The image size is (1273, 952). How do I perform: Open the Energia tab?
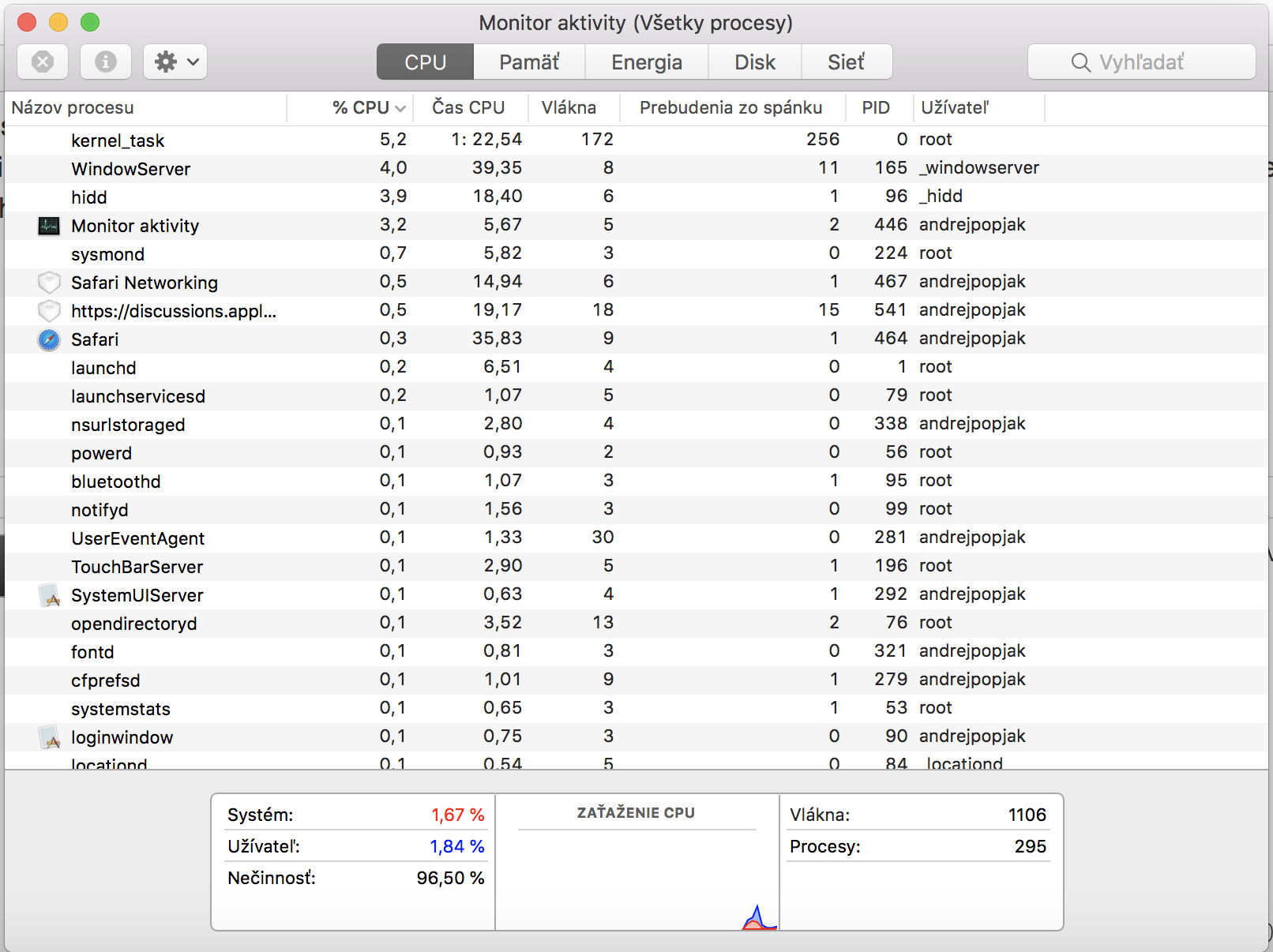(647, 62)
